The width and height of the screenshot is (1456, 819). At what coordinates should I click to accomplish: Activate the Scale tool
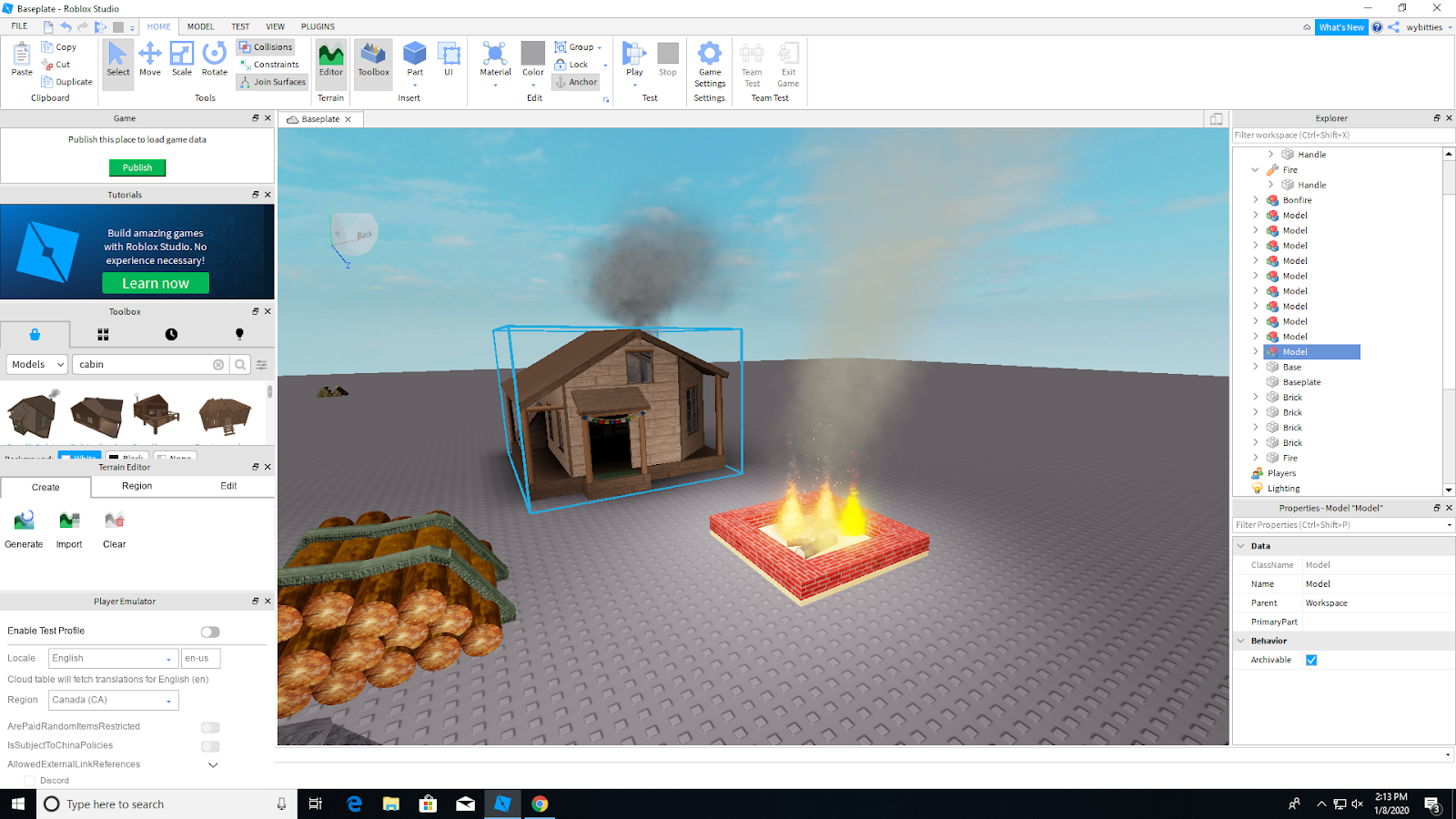[x=182, y=58]
